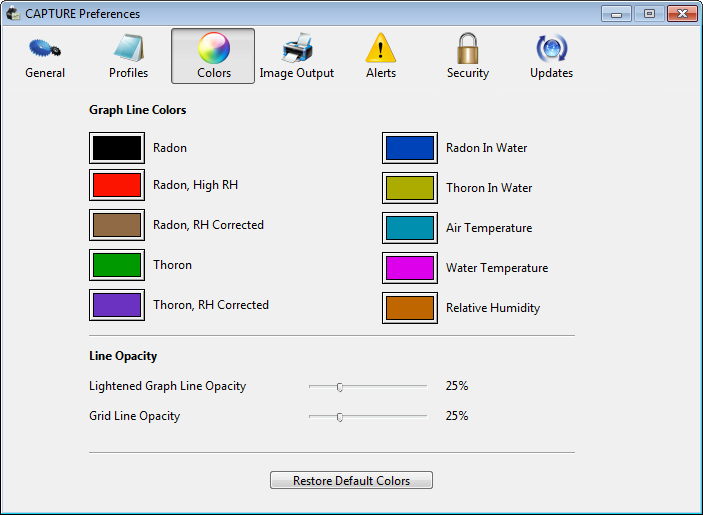Change the brown Radon, RH Corrected color
Image resolution: width=703 pixels, height=515 pixels.
(x=117, y=225)
